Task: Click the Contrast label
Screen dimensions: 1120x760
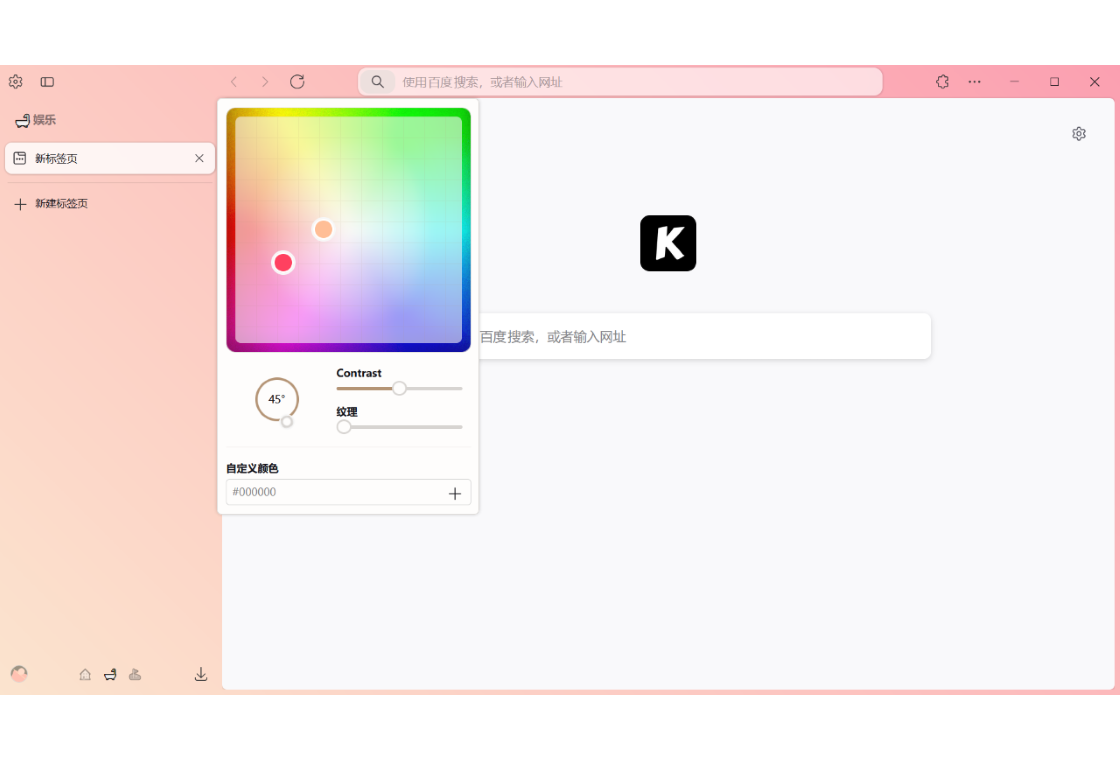Action: tap(359, 373)
